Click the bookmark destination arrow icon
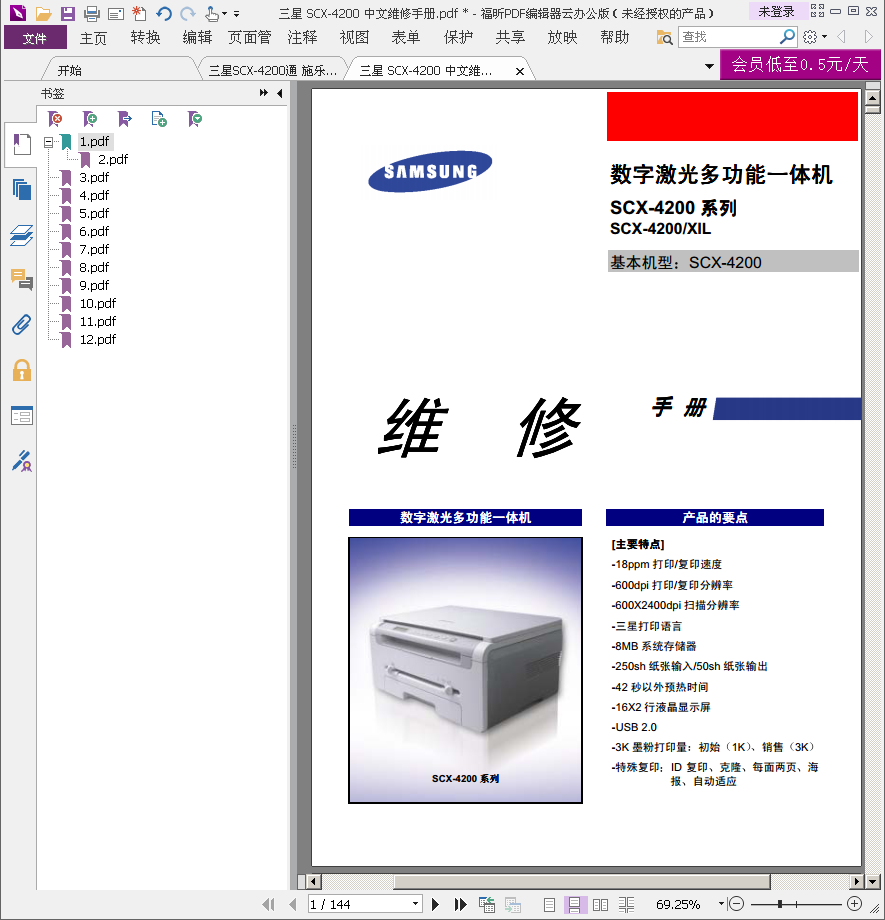Screen dimensions: 885x920 [124, 119]
